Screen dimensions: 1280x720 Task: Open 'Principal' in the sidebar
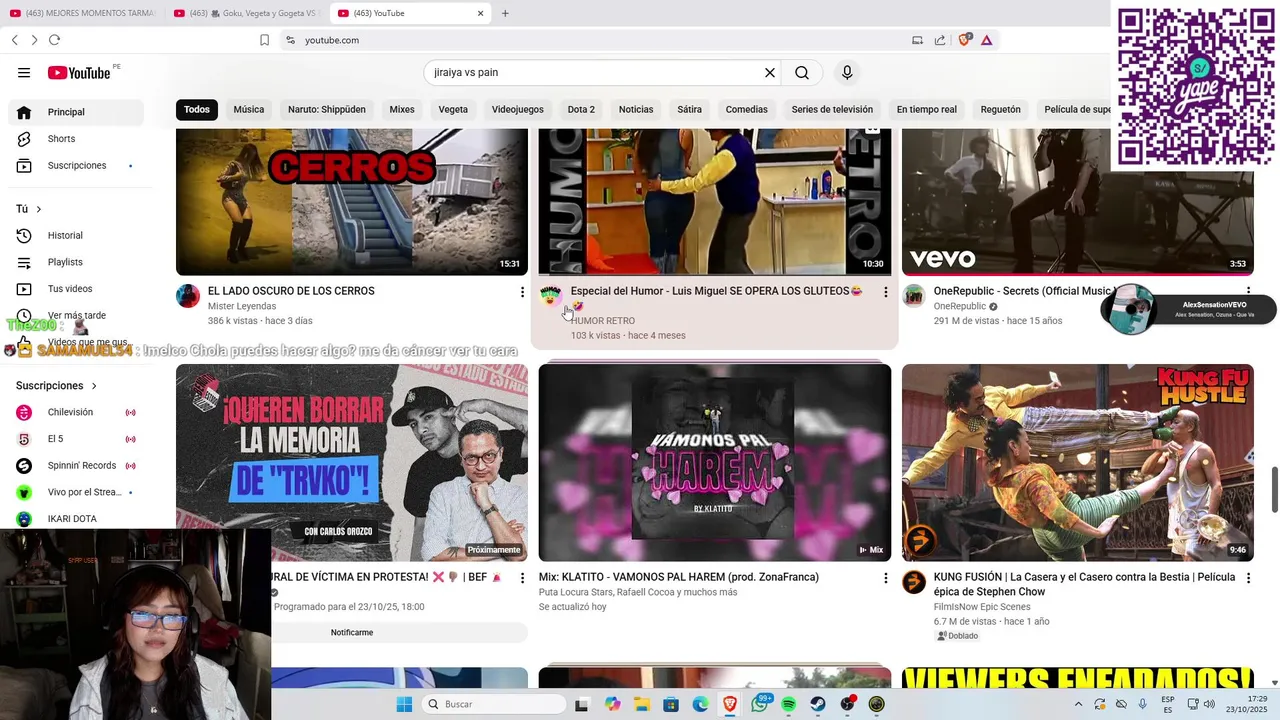click(76, 112)
